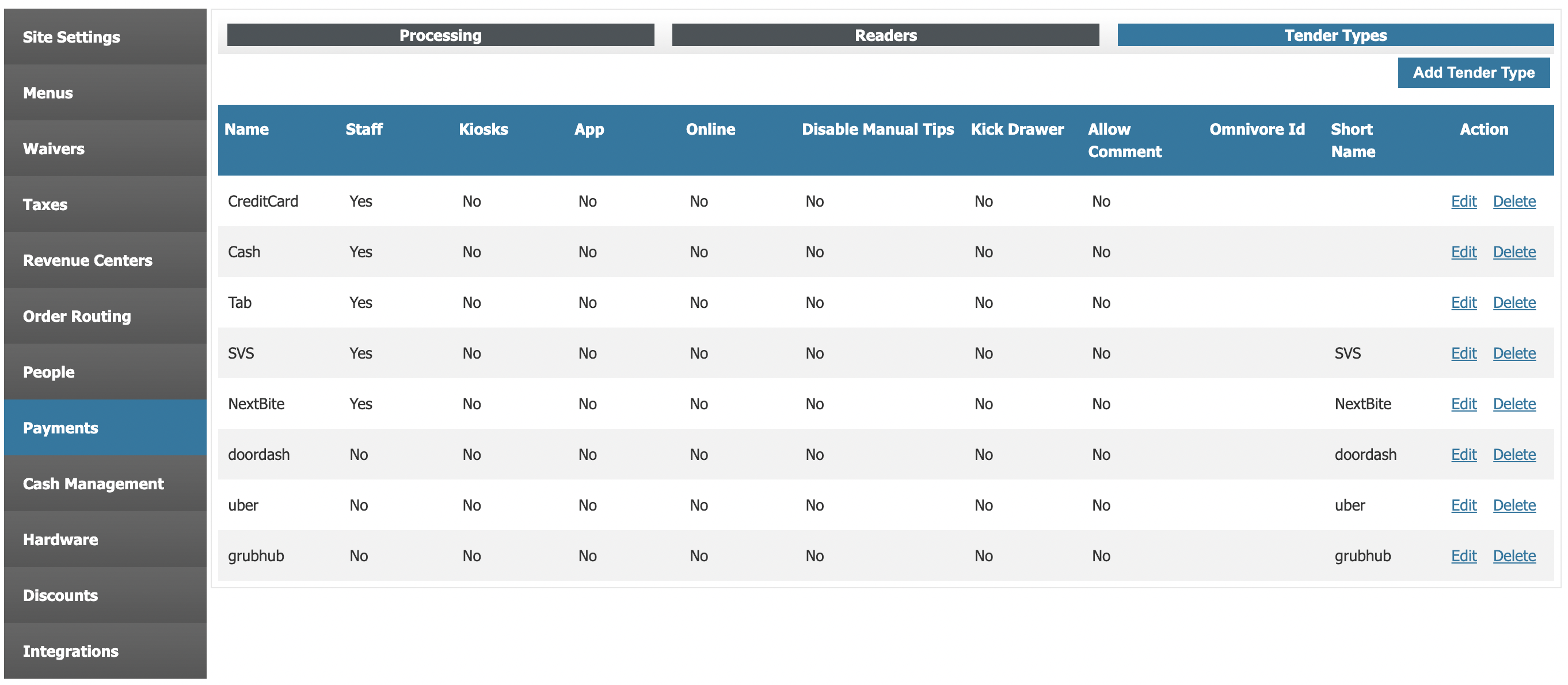The height and width of the screenshot is (685, 1568).
Task: Click Edit for the SVS tender type
Action: [1463, 352]
